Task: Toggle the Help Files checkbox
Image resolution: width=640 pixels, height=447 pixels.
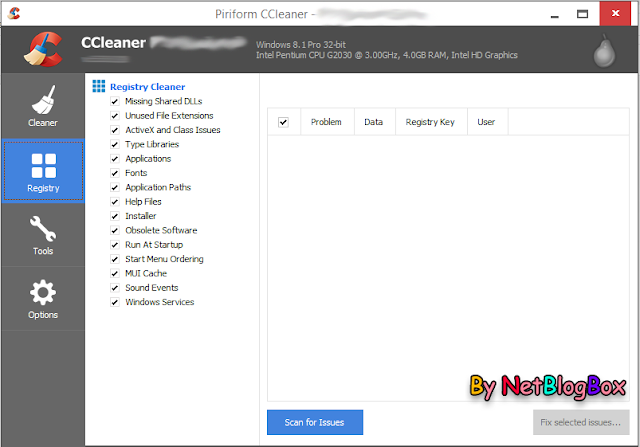Action: click(115, 202)
